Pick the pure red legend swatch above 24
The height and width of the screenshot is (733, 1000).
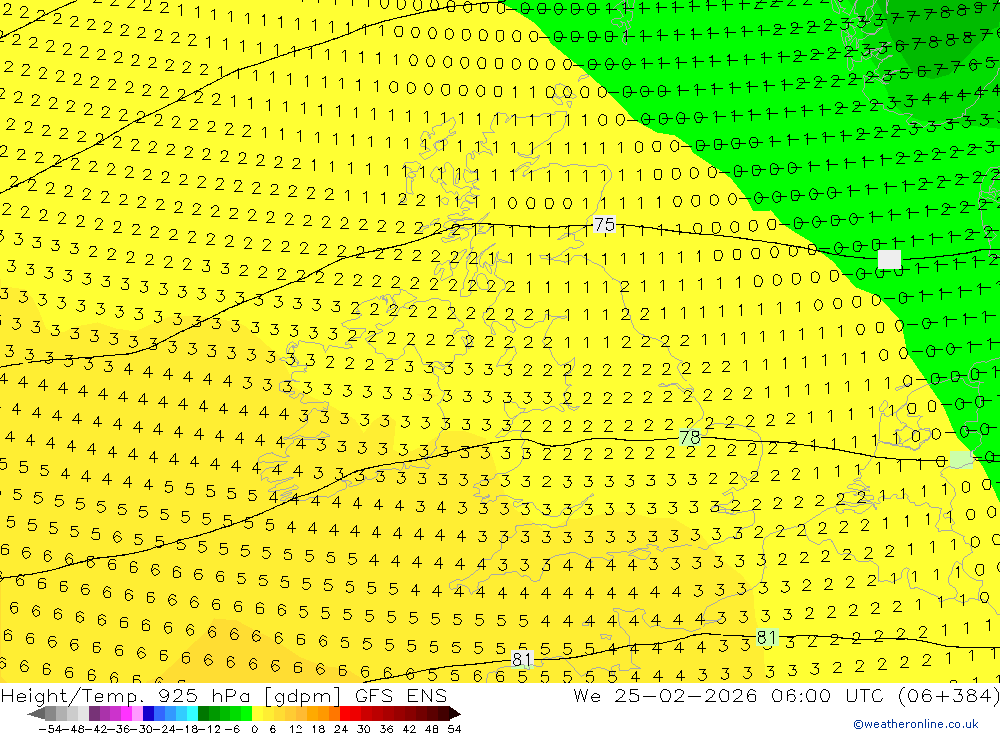point(345,714)
